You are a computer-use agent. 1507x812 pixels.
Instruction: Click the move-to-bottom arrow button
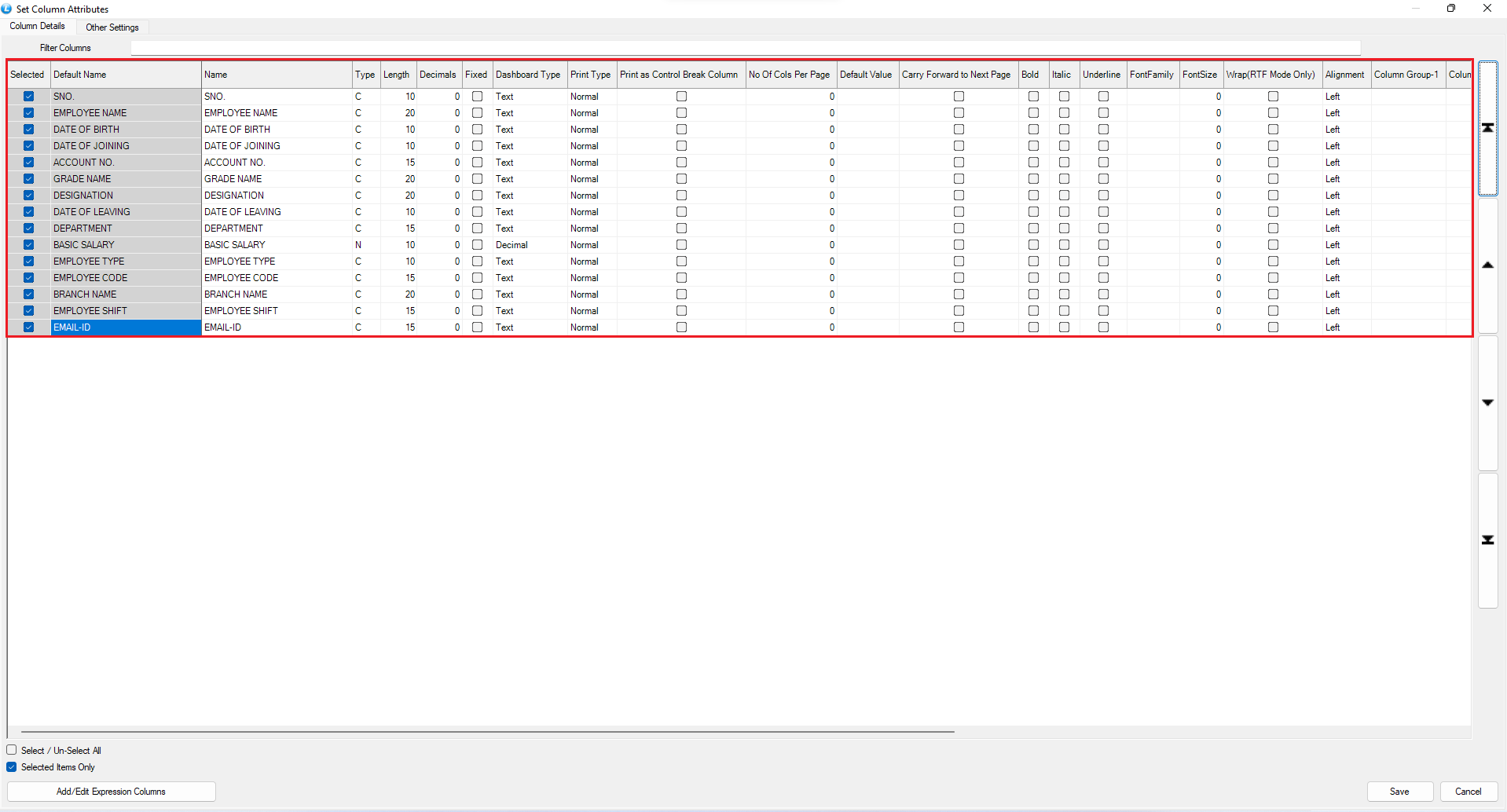point(1487,540)
